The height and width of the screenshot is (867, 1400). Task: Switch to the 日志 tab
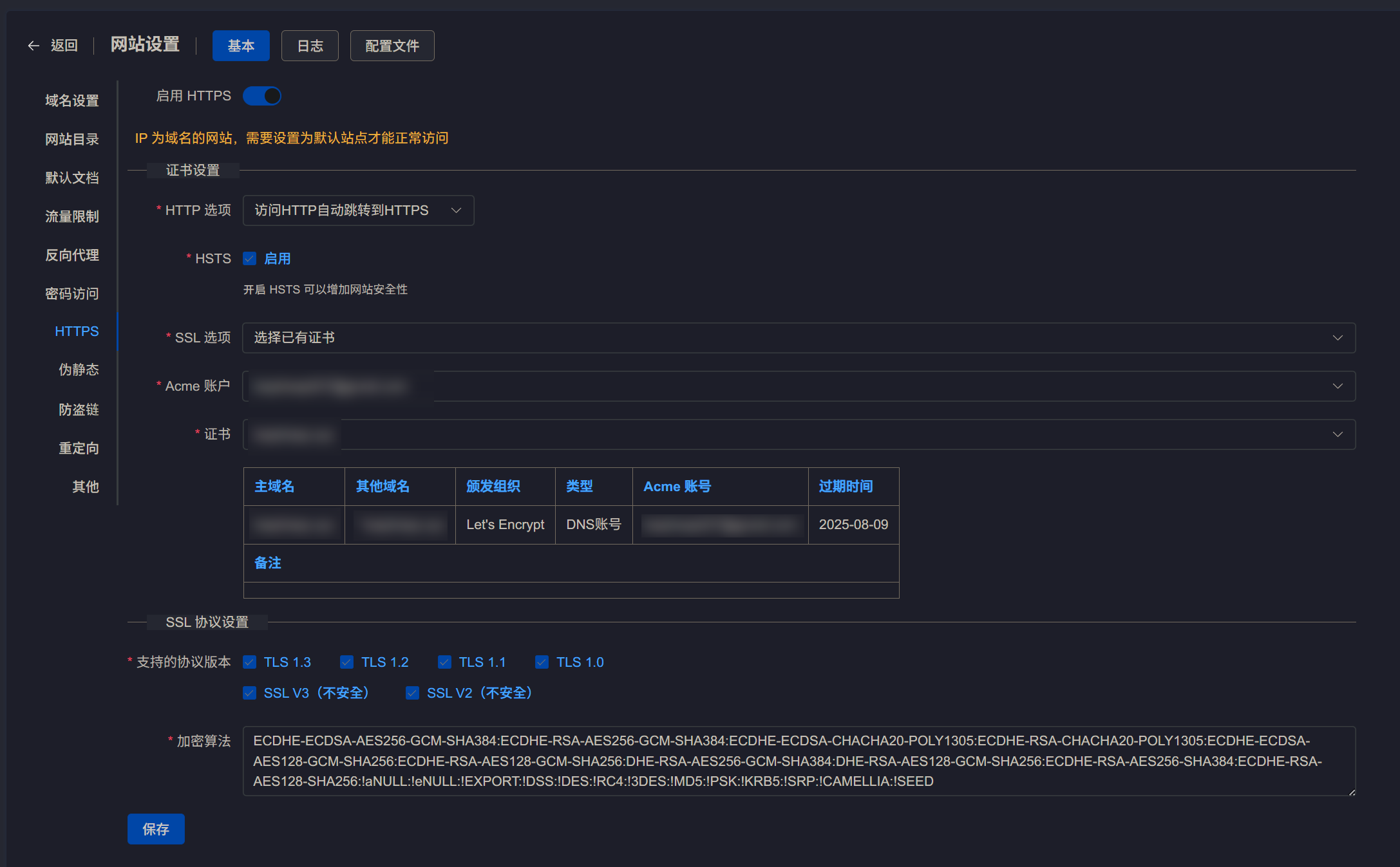(x=310, y=45)
